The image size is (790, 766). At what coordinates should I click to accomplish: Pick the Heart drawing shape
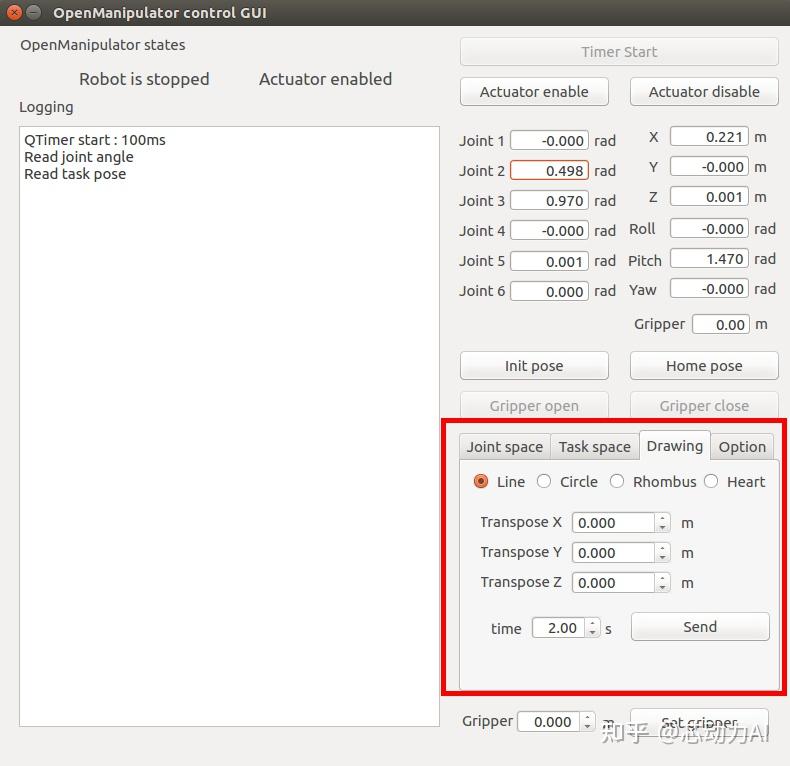click(x=711, y=481)
